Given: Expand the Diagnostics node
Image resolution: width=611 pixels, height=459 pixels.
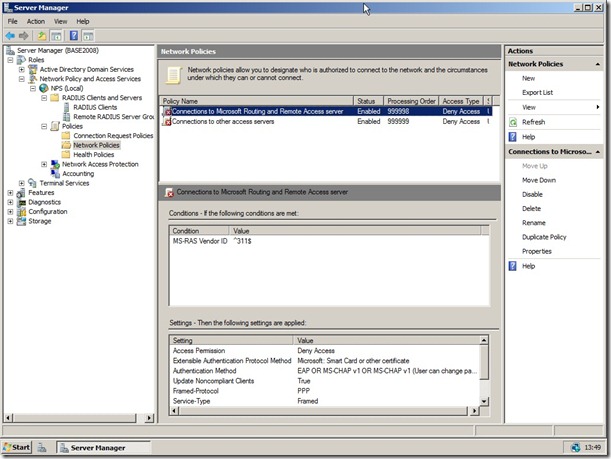Looking at the screenshot, I should click(x=10, y=202).
